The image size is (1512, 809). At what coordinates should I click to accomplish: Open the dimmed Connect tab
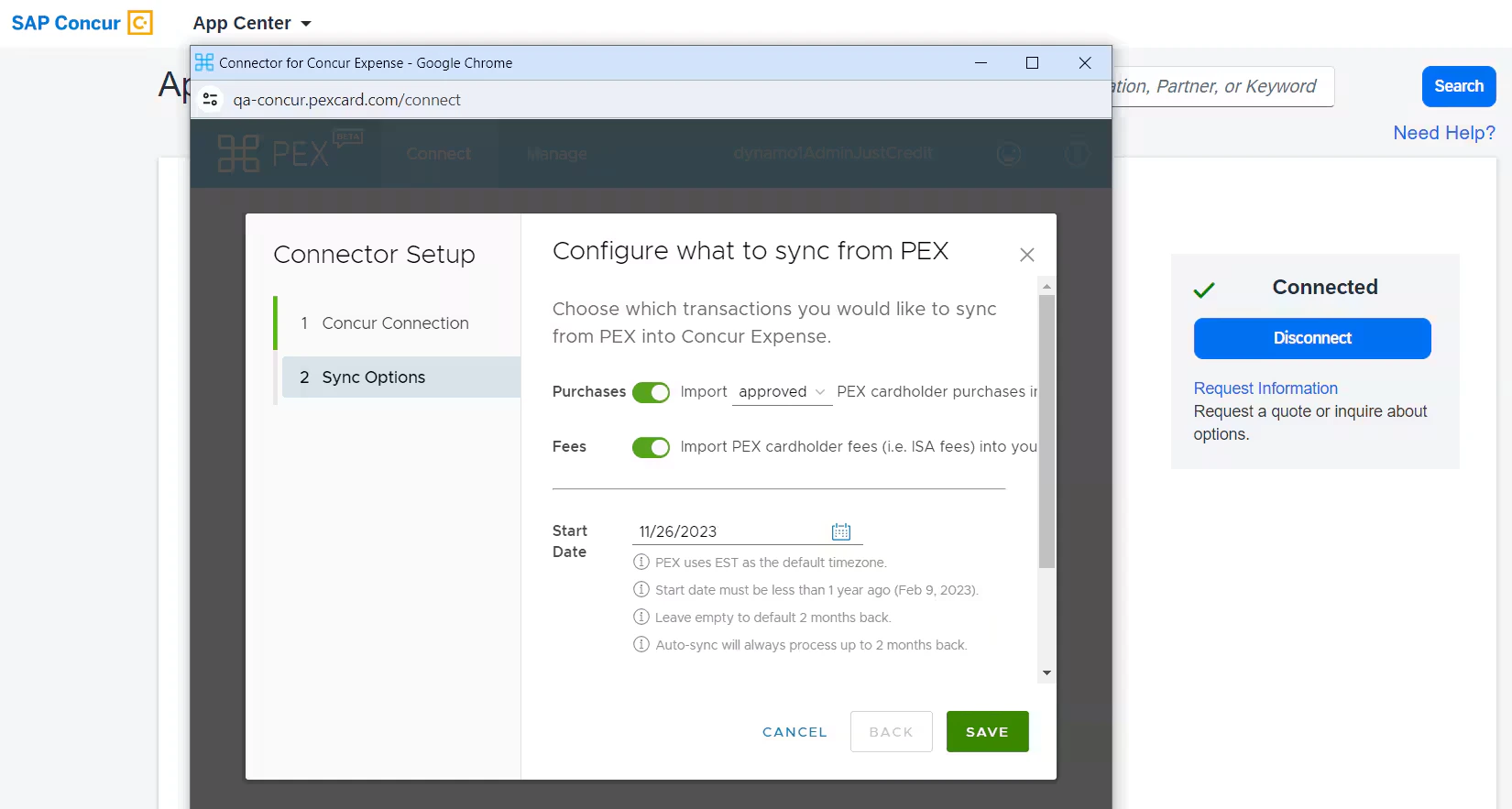(x=439, y=154)
